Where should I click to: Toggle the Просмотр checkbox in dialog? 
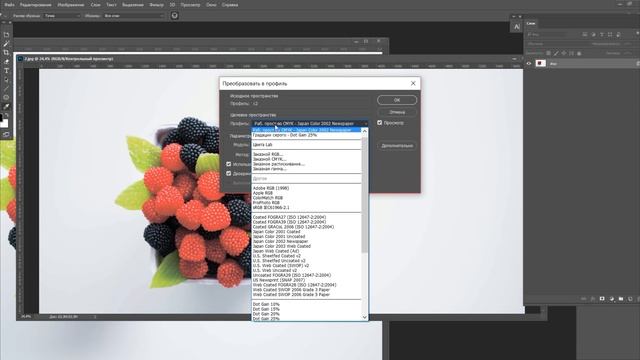point(380,122)
